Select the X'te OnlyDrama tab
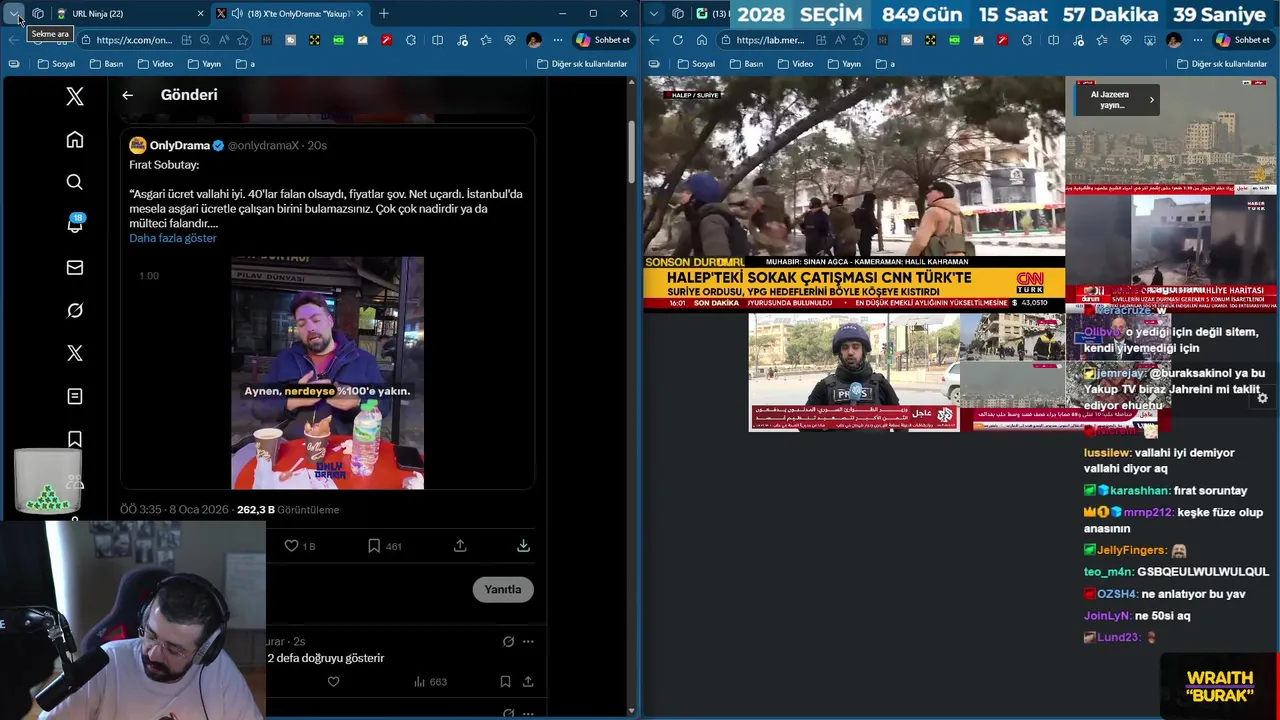The width and height of the screenshot is (1280, 720). point(290,13)
